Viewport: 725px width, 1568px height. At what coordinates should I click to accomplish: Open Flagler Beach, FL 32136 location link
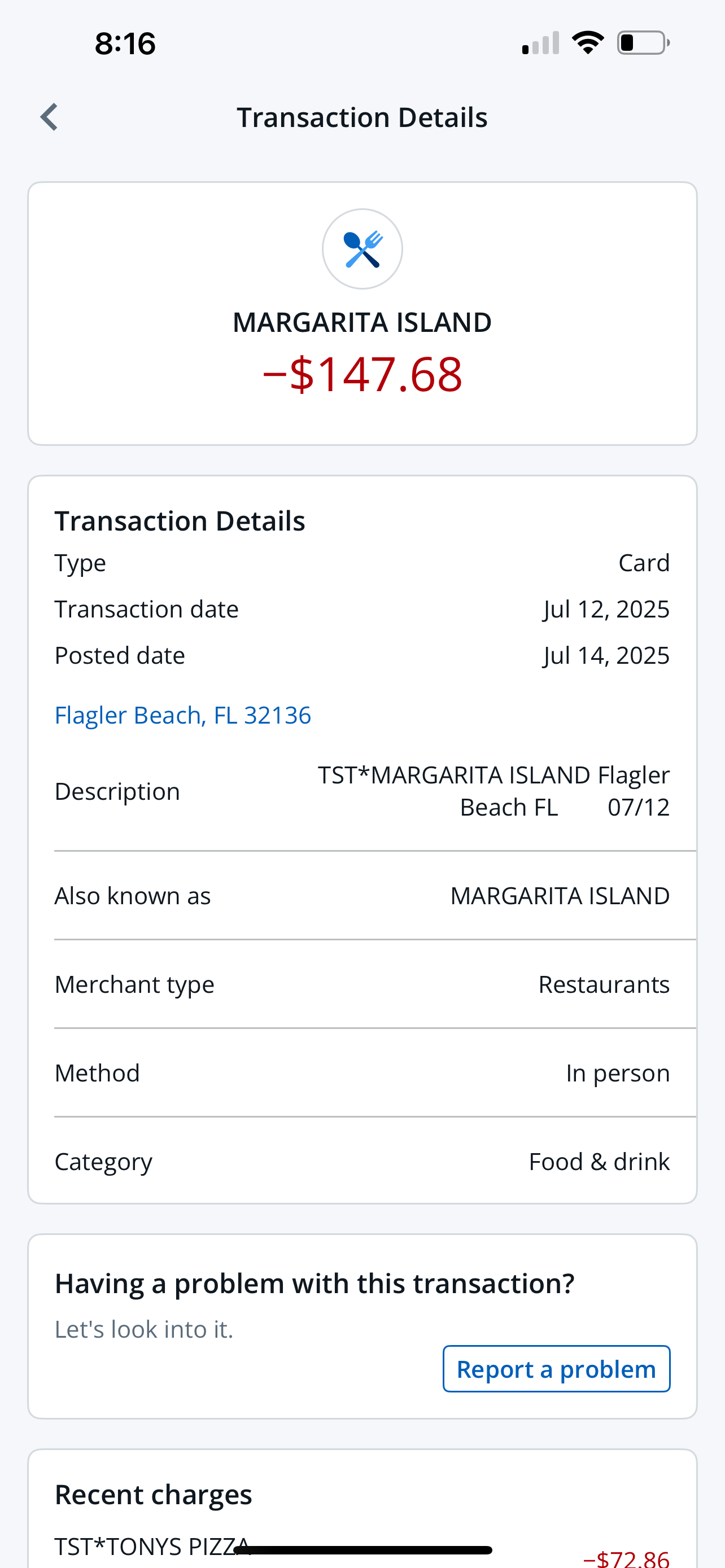[x=182, y=715]
